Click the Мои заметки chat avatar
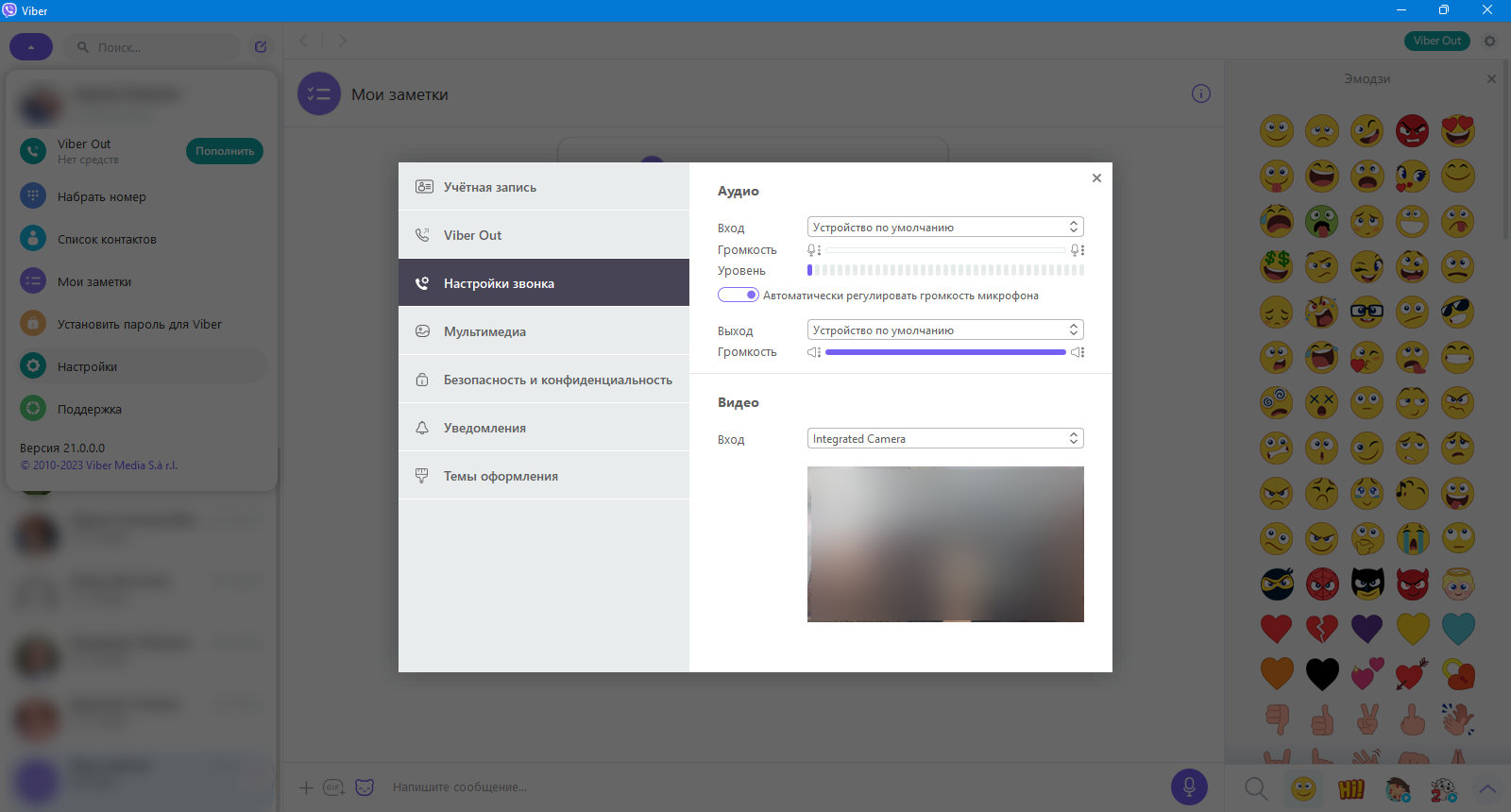Screen dimensions: 1511x812 pyautogui.click(x=319, y=93)
